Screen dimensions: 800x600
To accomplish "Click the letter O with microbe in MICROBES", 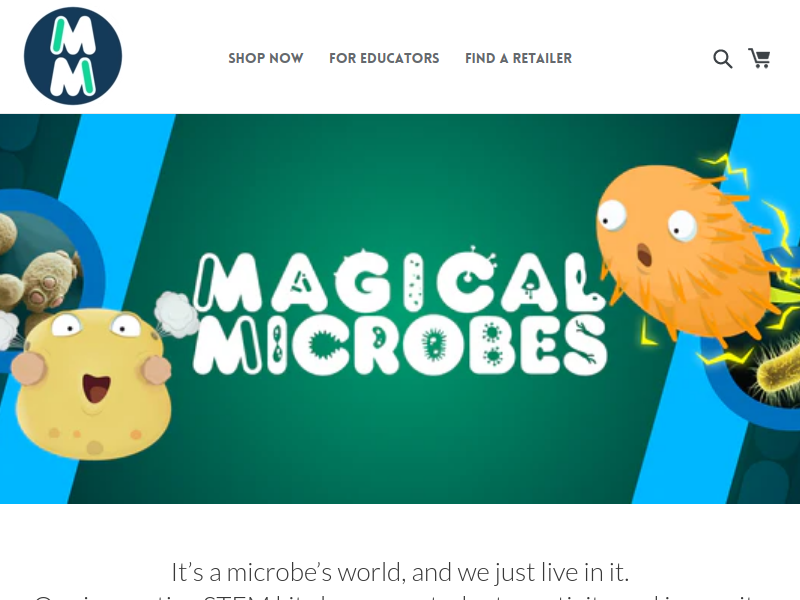I will pyautogui.click(x=434, y=345).
